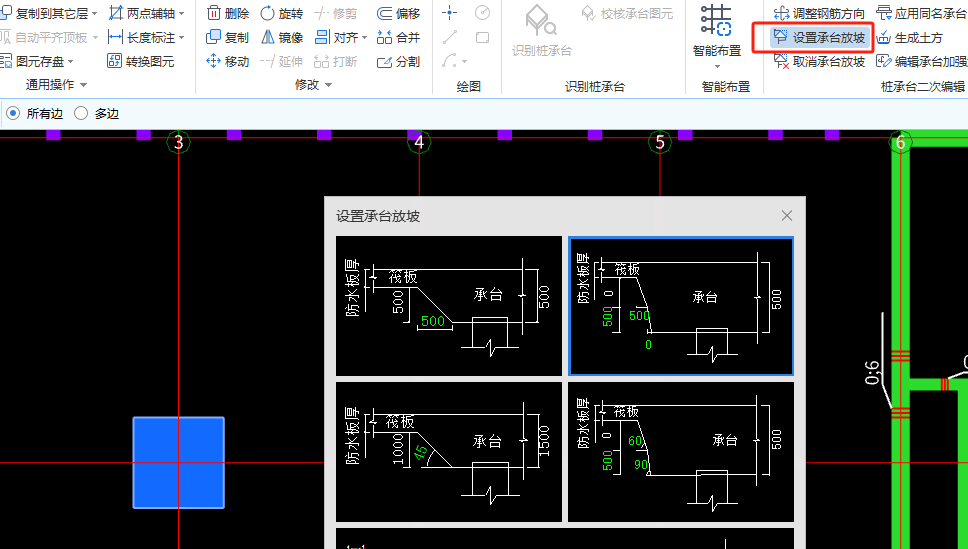The image size is (968, 549).
Task: Click 校核承台图元 tool
Action: pyautogui.click(x=627, y=13)
